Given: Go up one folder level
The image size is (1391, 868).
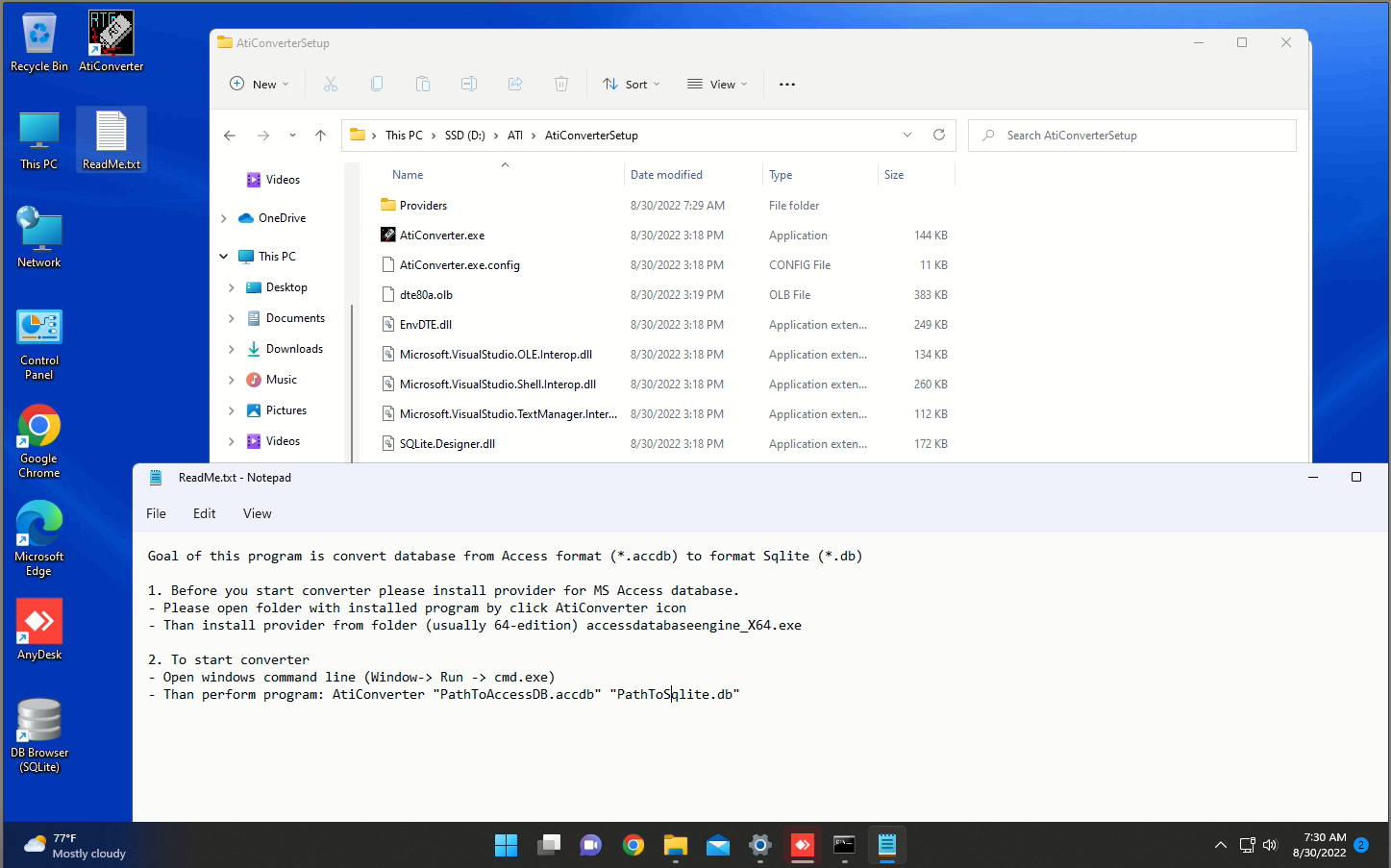Looking at the screenshot, I should tap(321, 136).
